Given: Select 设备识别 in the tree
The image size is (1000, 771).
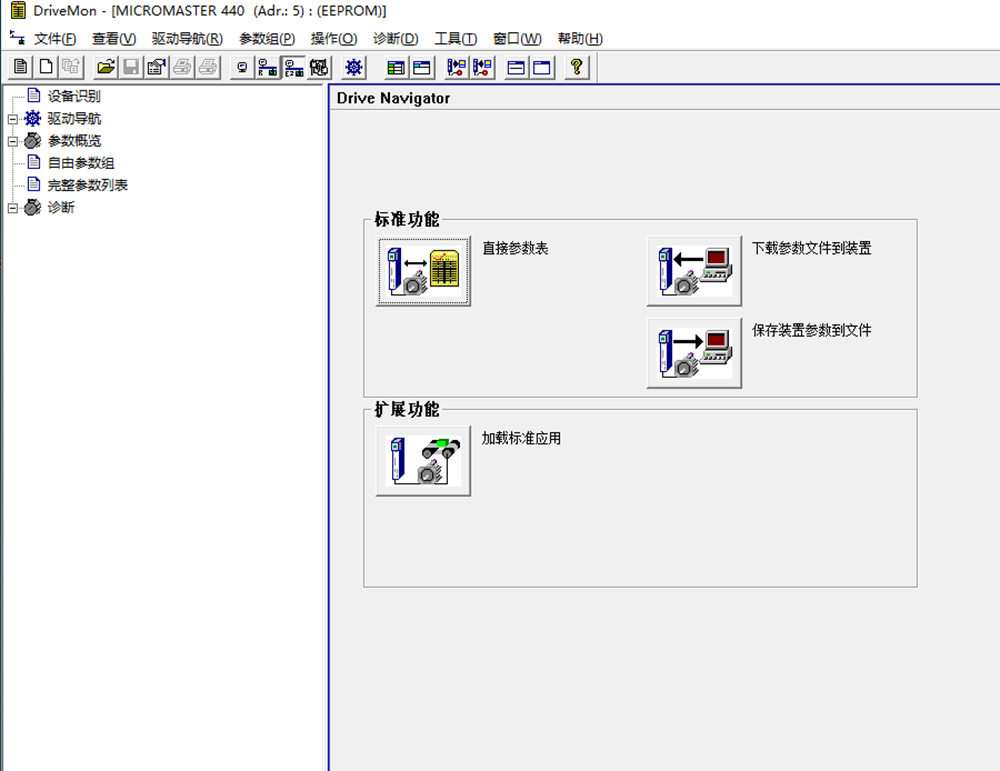Looking at the screenshot, I should pos(73,97).
